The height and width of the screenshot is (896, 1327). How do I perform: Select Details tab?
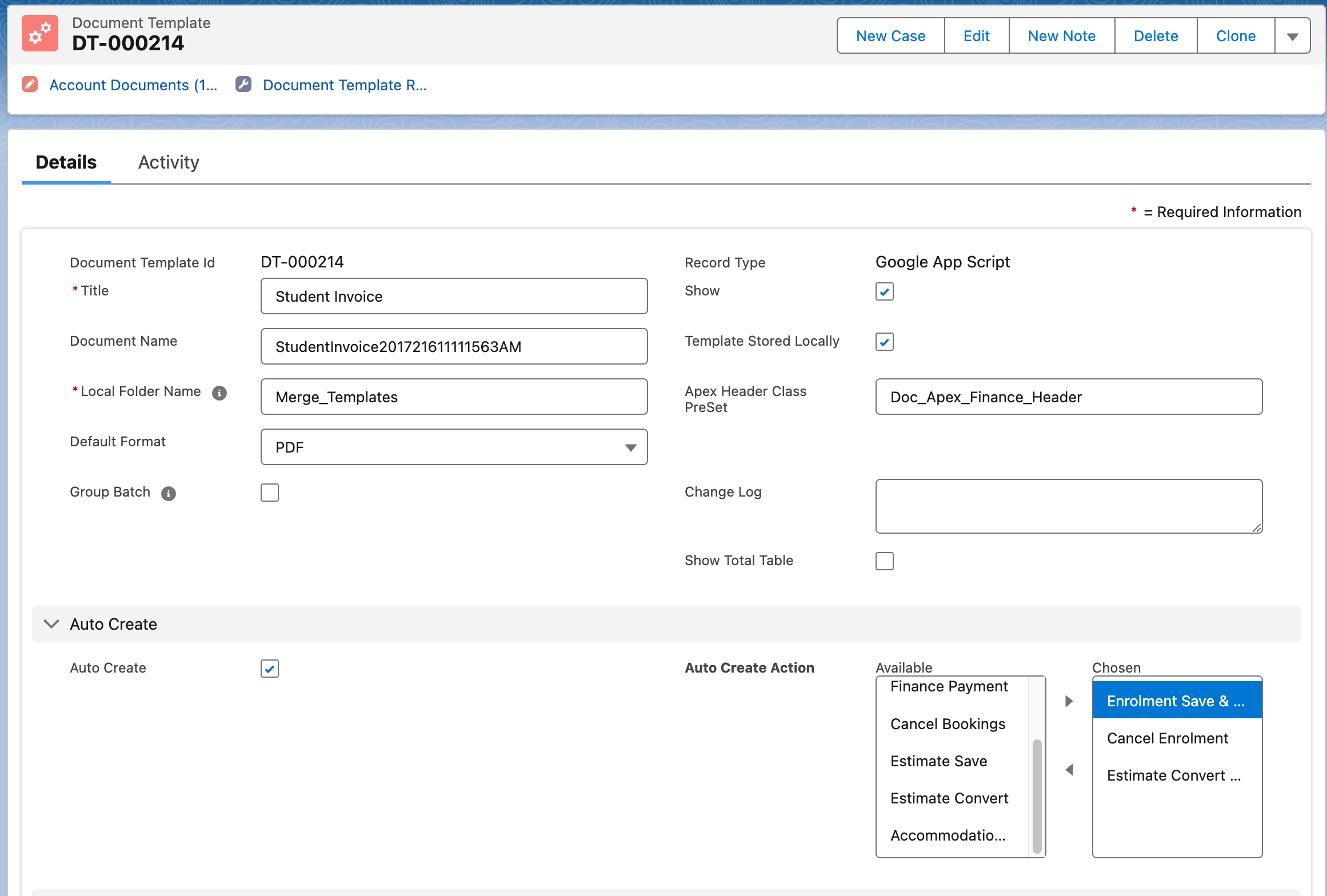(66, 161)
